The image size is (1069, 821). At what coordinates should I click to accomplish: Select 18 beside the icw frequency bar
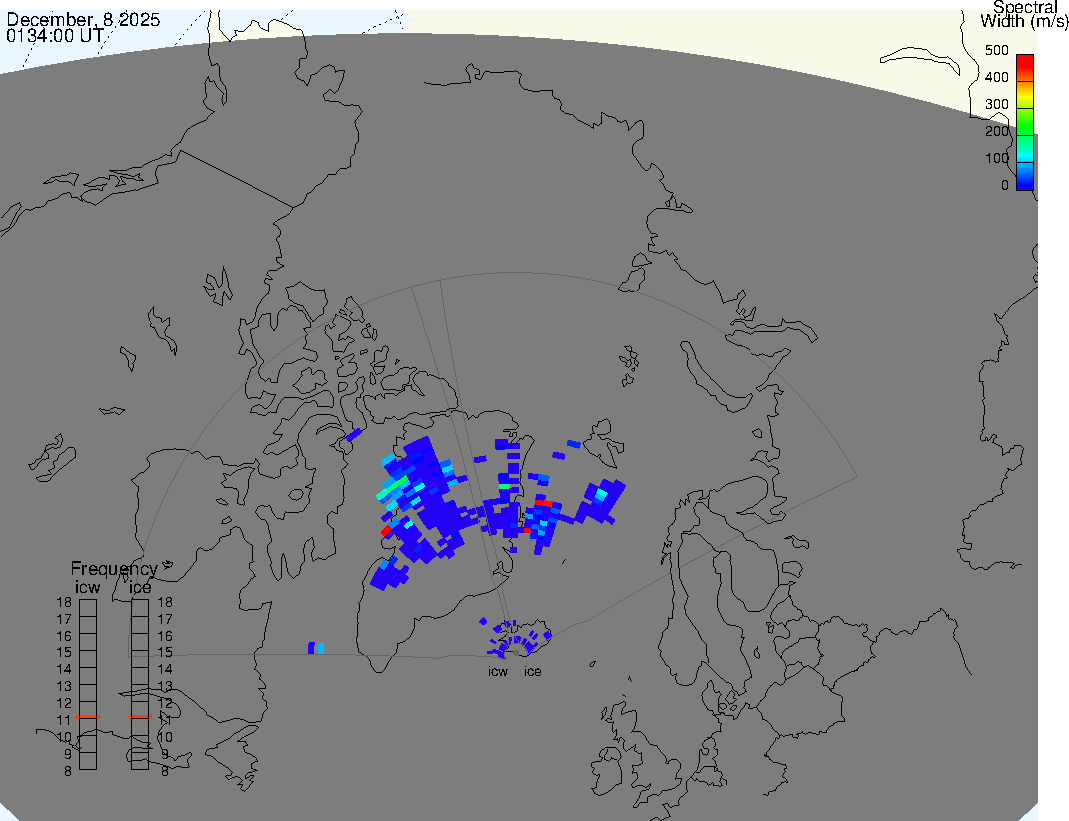point(64,602)
